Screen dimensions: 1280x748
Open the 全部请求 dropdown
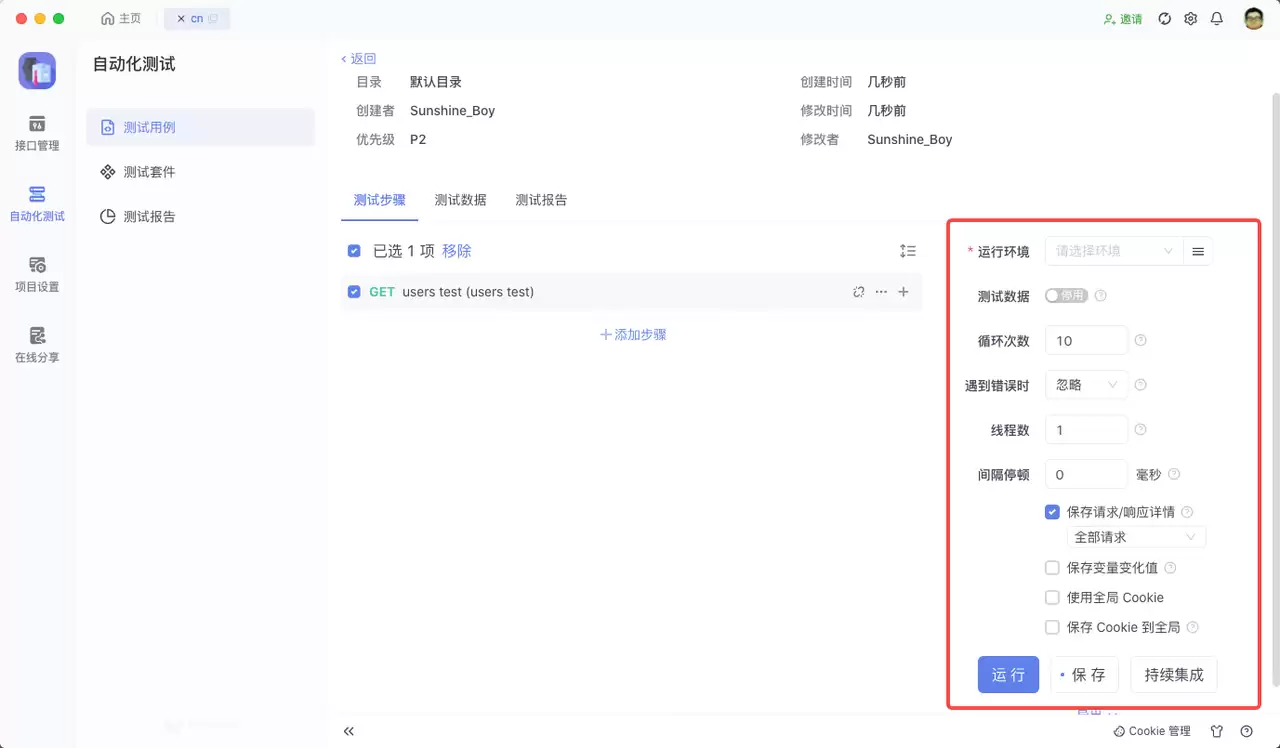tap(1135, 537)
